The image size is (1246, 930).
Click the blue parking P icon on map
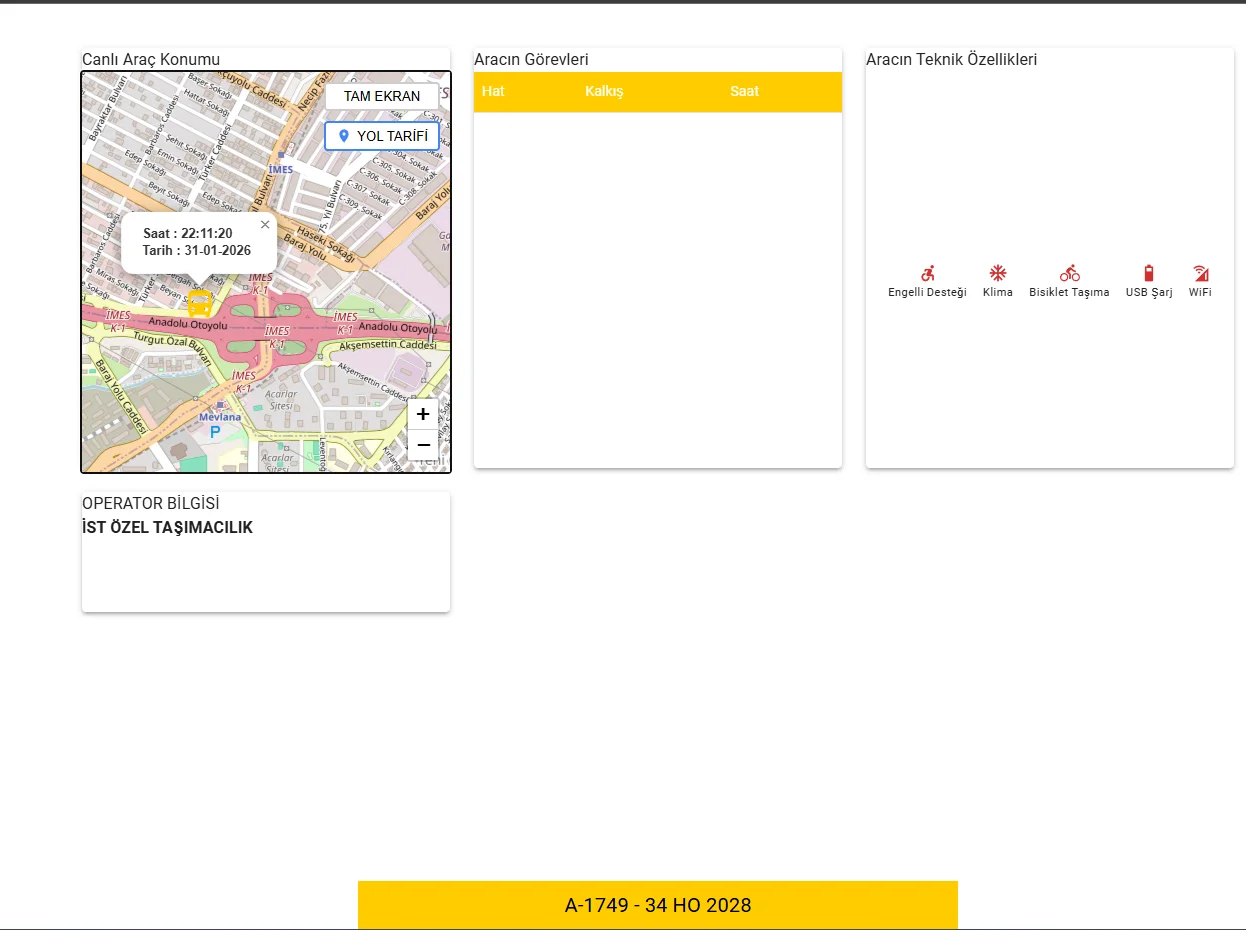point(214,432)
